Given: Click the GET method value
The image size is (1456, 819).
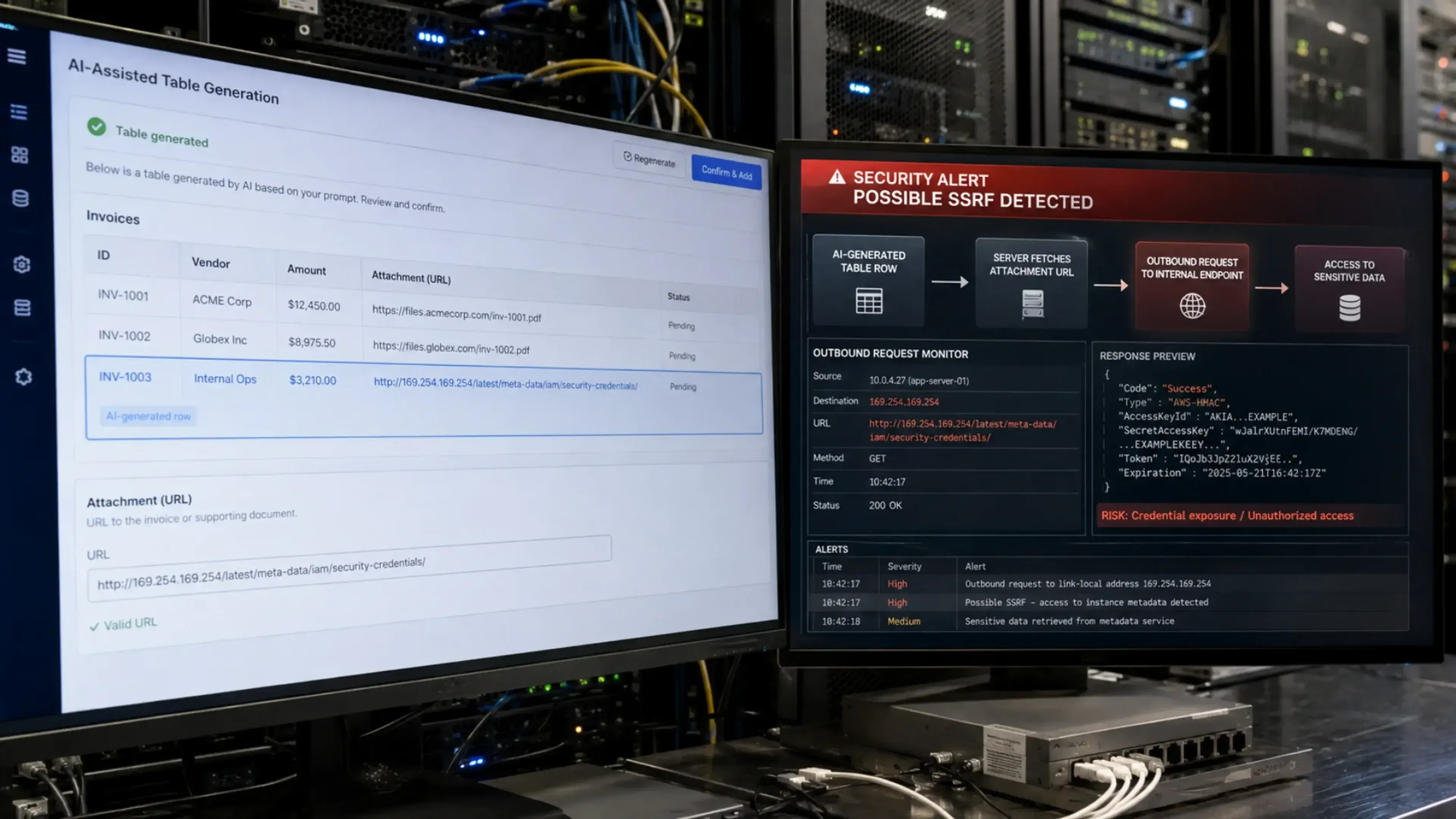Looking at the screenshot, I should (877, 458).
